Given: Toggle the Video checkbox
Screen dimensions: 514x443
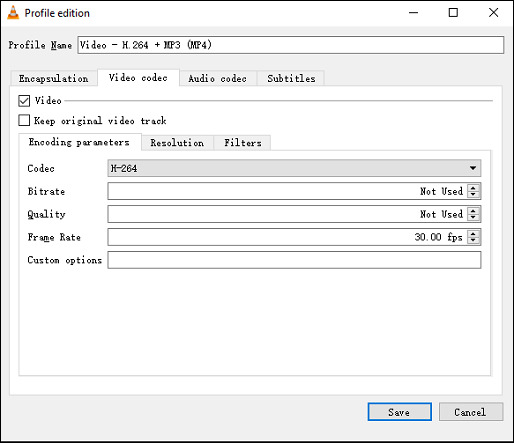Looking at the screenshot, I should 24,101.
